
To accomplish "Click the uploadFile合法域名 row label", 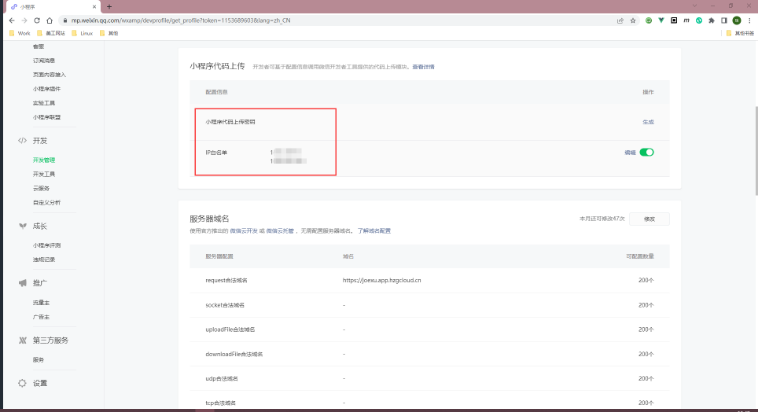I will [x=230, y=329].
